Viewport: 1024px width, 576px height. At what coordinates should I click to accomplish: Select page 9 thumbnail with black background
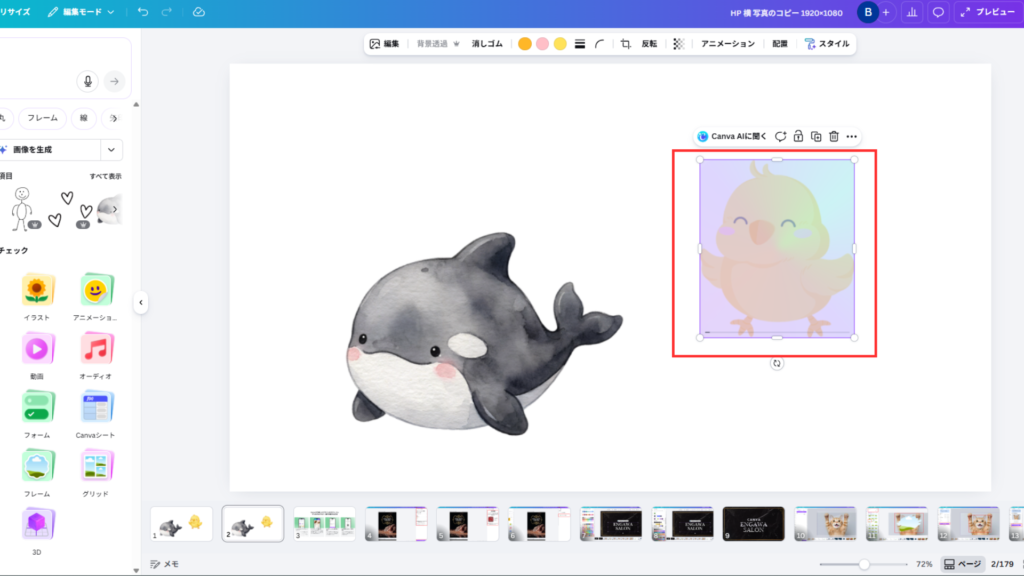pos(753,523)
